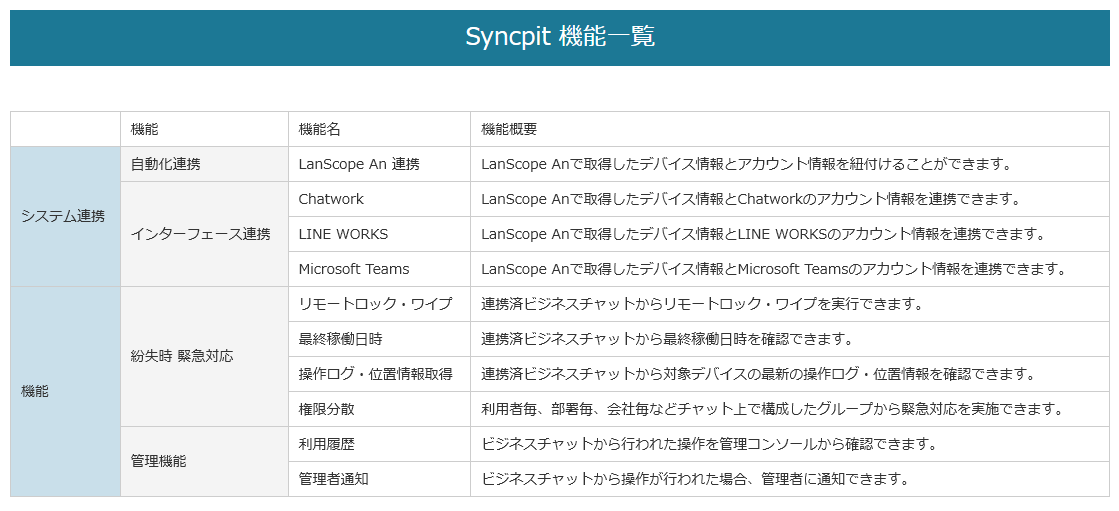Click the '操作ログ・位置情報取得' cell
The image size is (1119, 511).
[x=379, y=374]
